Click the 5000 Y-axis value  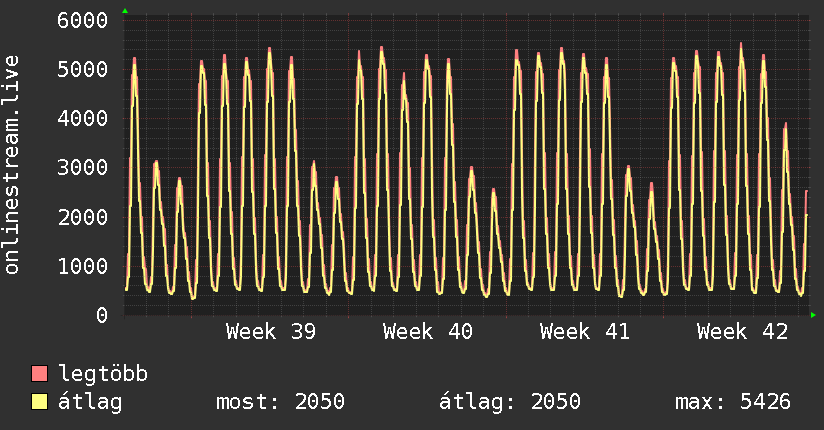(83, 69)
